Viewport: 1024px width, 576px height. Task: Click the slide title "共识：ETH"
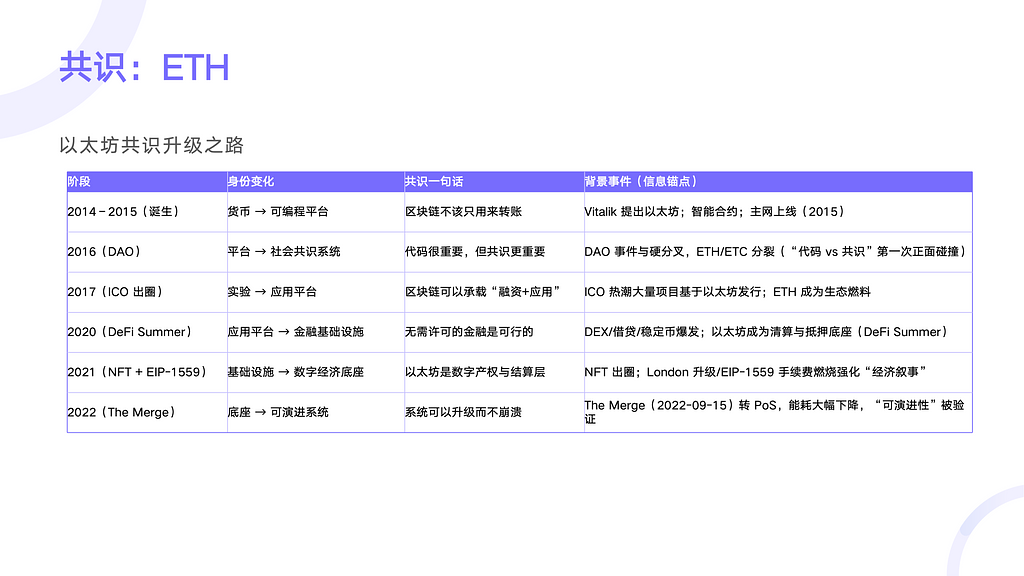tap(144, 67)
